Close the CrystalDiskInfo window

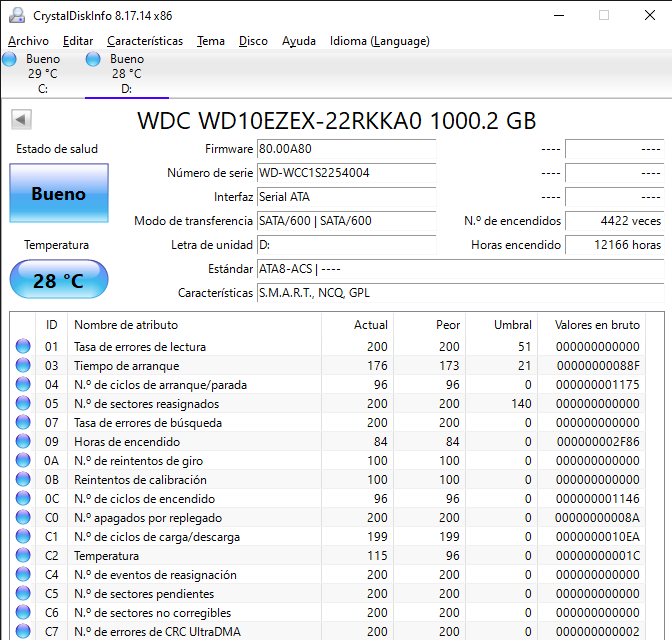[650, 15]
